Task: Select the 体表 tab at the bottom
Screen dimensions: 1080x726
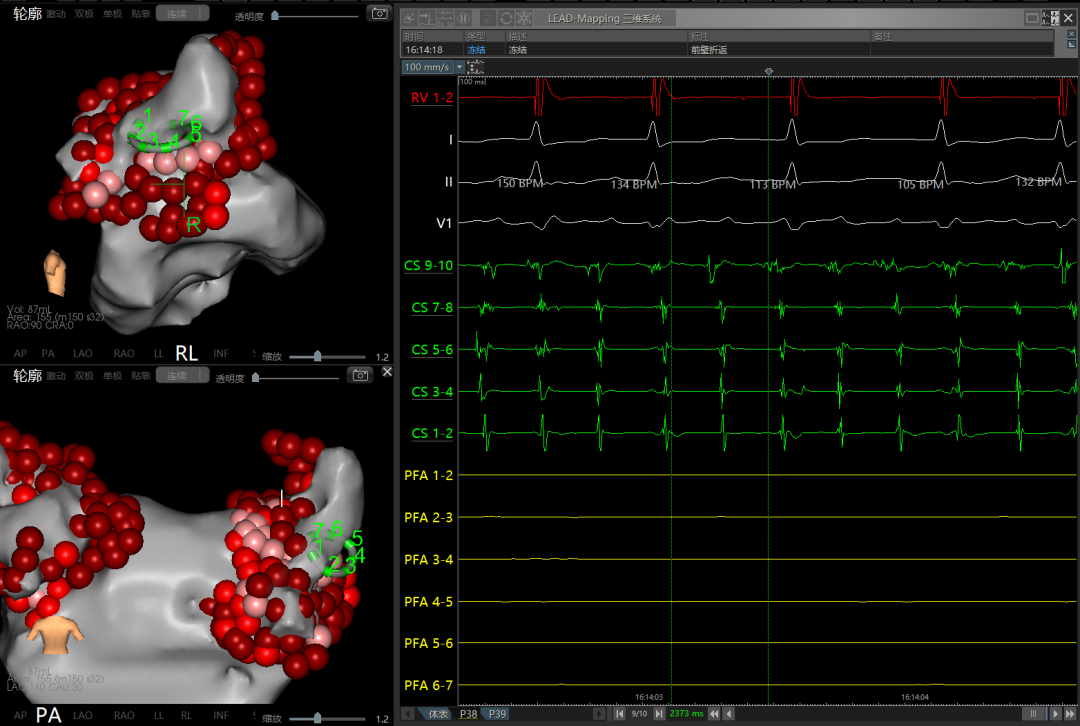Action: pyautogui.click(x=438, y=713)
